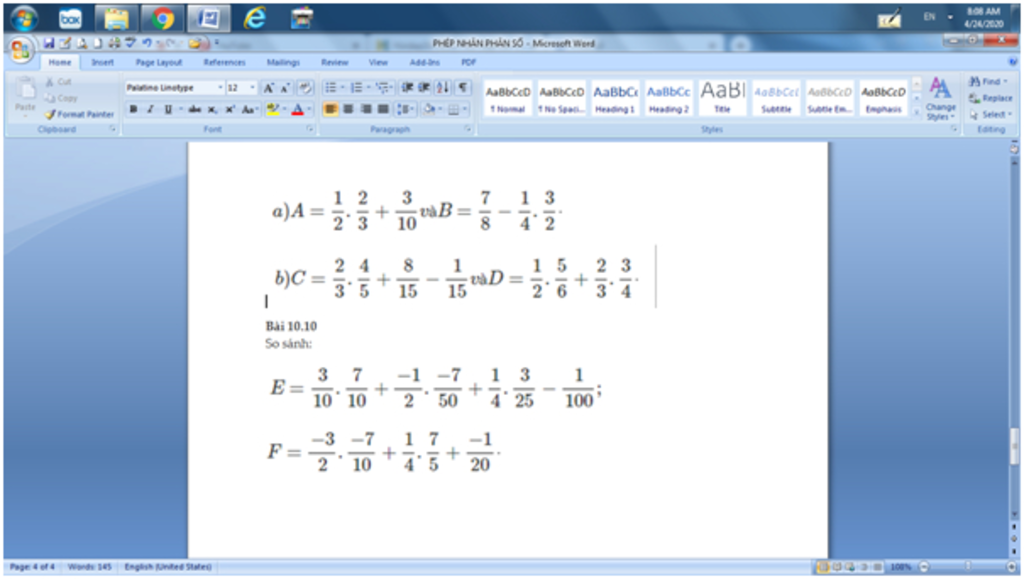1024x579 pixels.
Task: Apply the Title style
Action: pos(722,99)
